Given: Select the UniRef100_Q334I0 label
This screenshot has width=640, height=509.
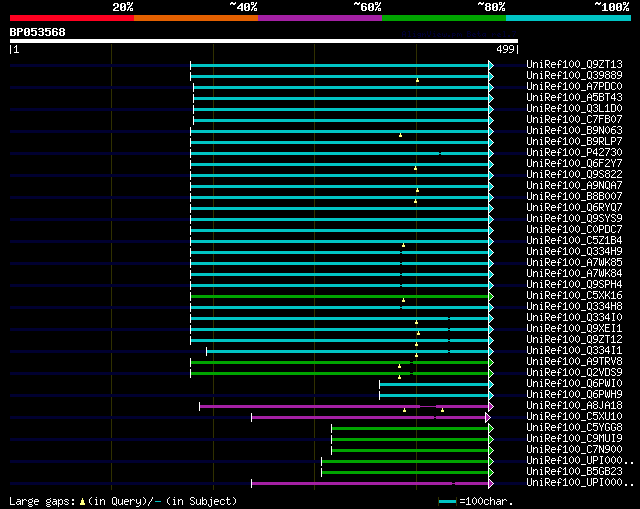Looking at the screenshot, I should [x=574, y=318].
